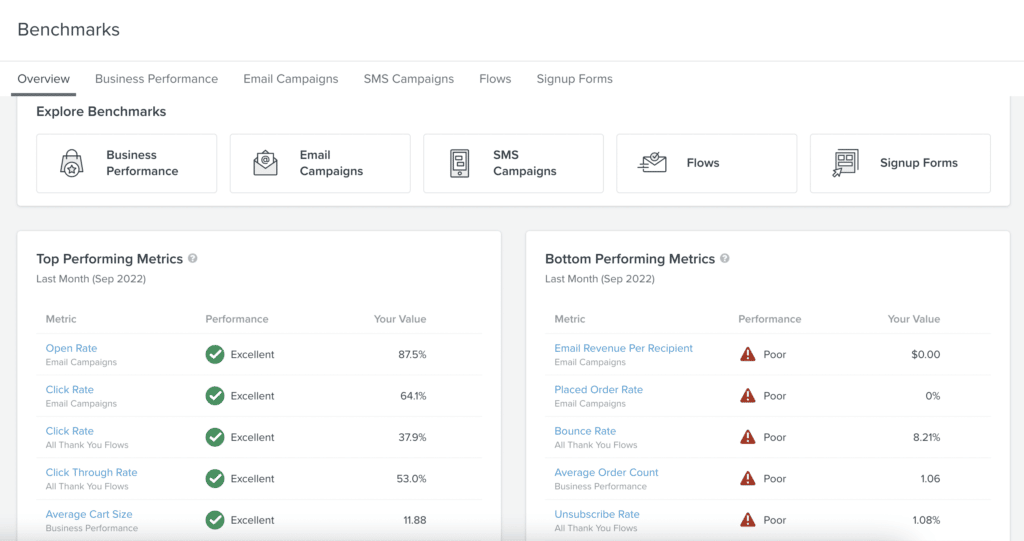Image resolution: width=1024 pixels, height=541 pixels.
Task: Open the Placed Order Rate link
Action: 599,389
